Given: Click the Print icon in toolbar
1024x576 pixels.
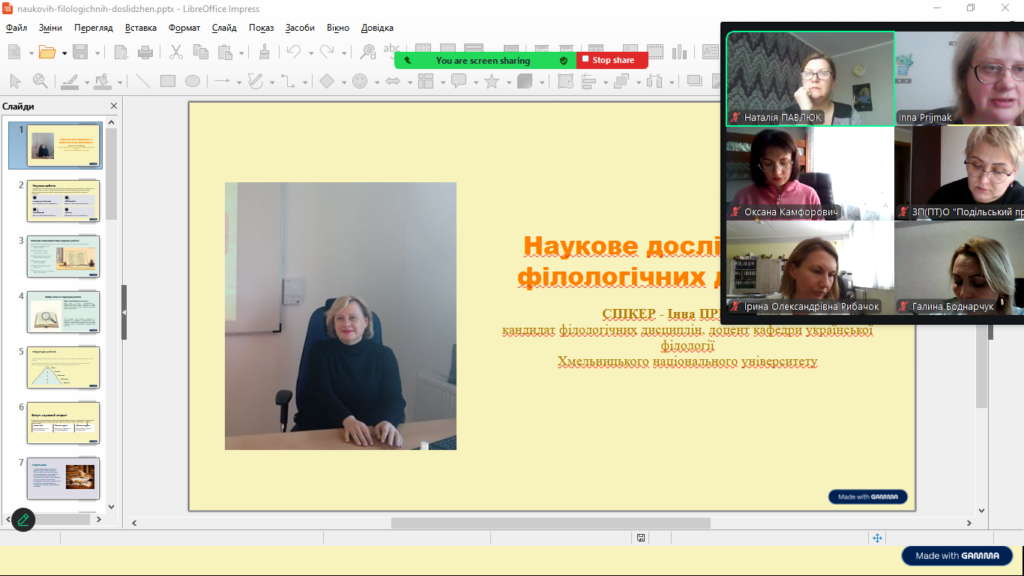Looking at the screenshot, I should pyautogui.click(x=145, y=52).
